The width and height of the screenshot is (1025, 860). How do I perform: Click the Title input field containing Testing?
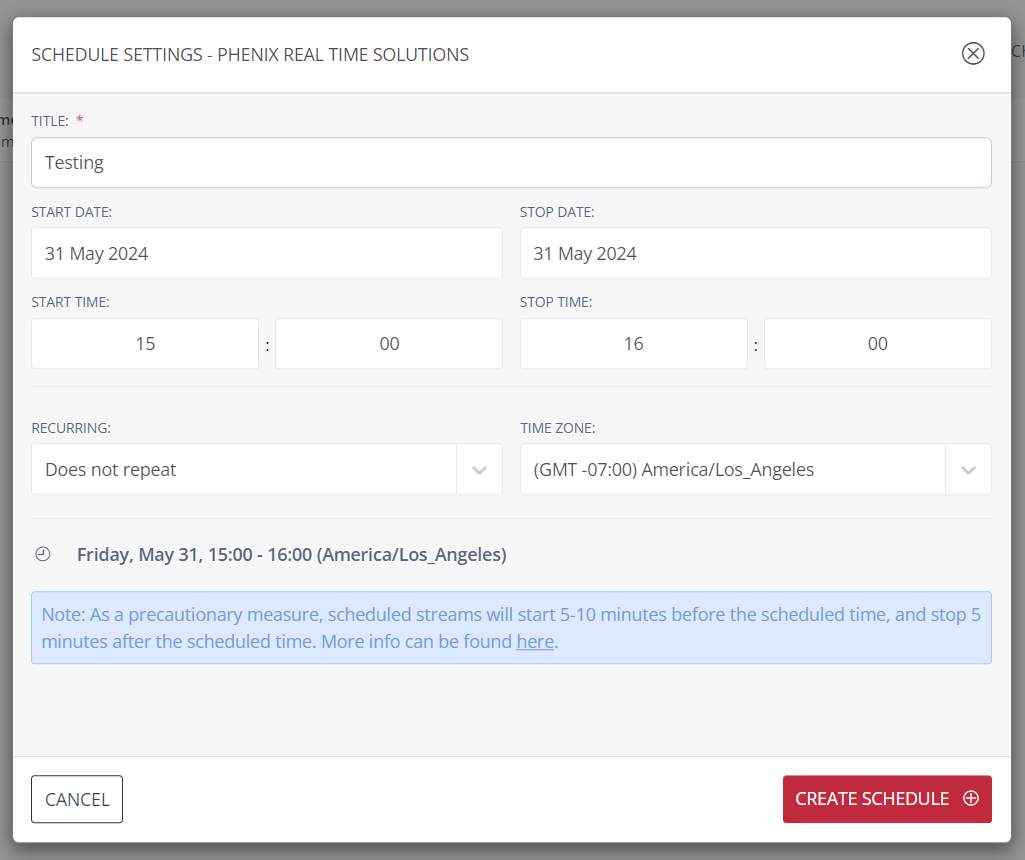511,163
